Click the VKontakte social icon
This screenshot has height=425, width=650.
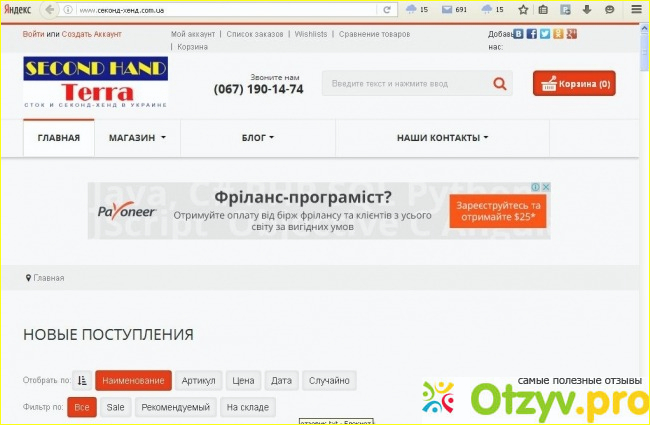519,33
